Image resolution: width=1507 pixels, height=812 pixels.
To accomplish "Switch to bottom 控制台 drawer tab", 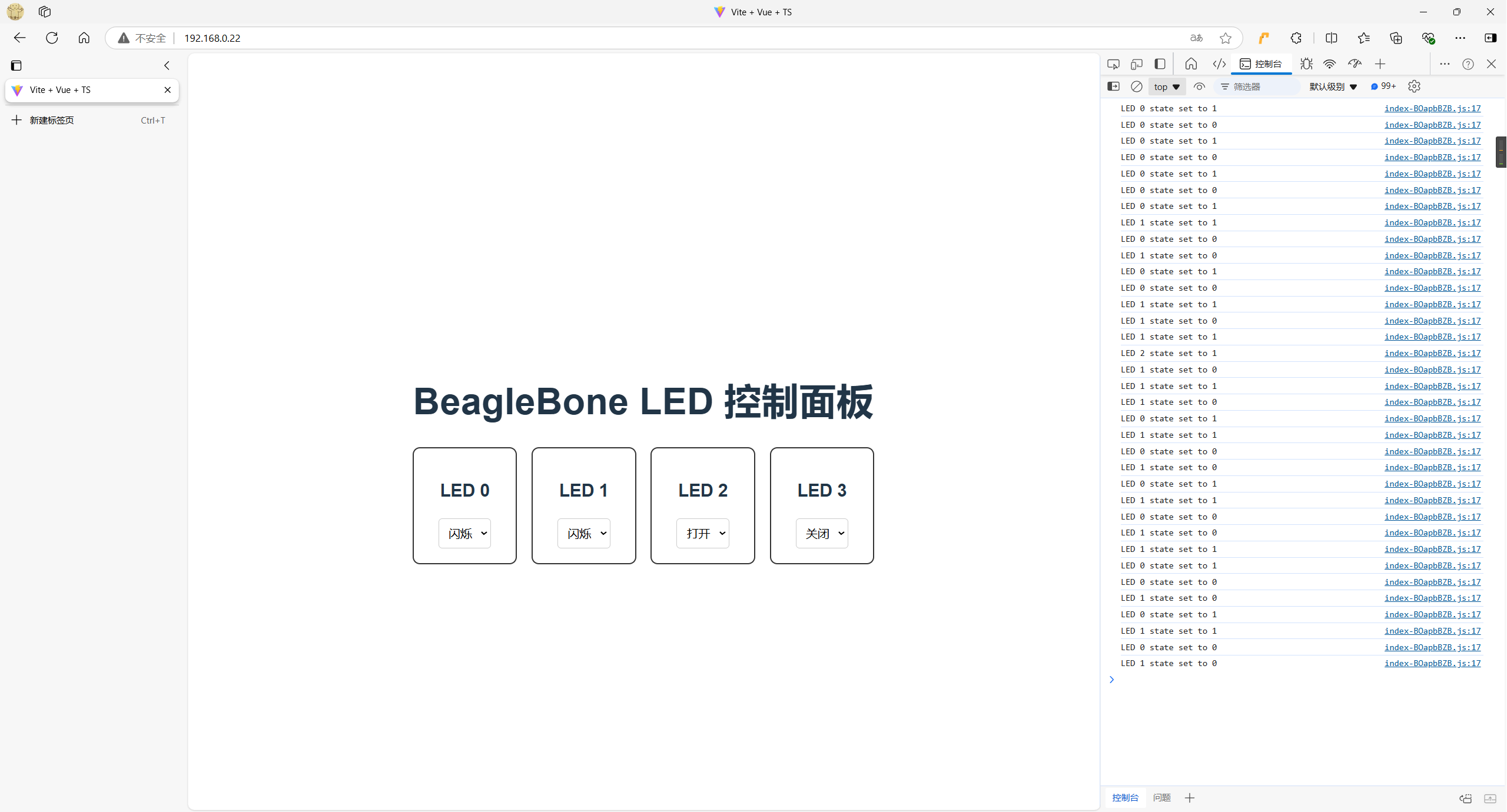I will tap(1125, 798).
